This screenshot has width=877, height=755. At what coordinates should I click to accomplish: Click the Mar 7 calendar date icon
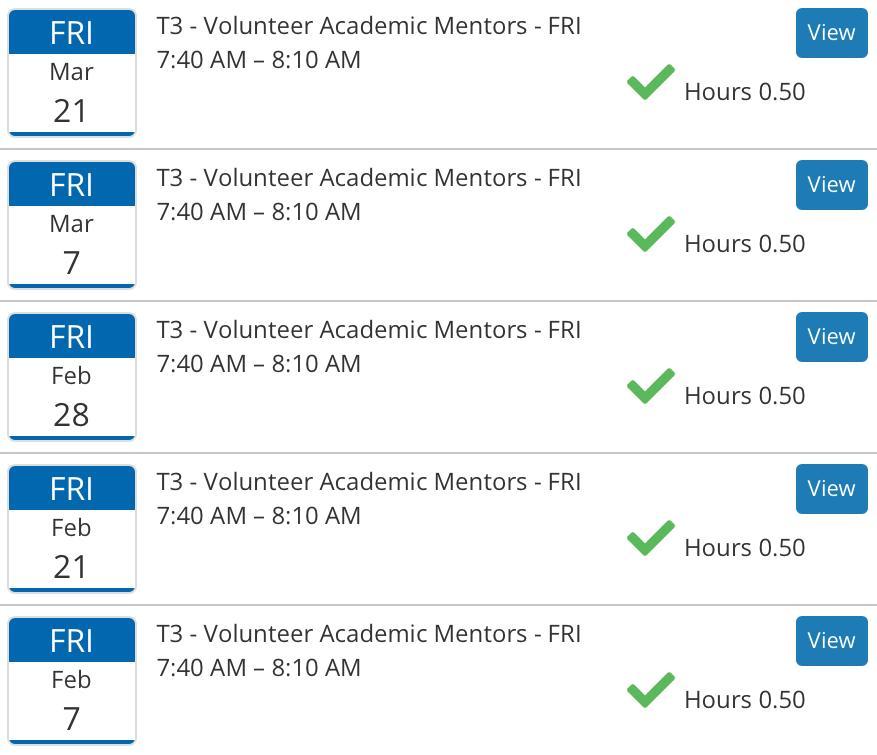tap(71, 225)
